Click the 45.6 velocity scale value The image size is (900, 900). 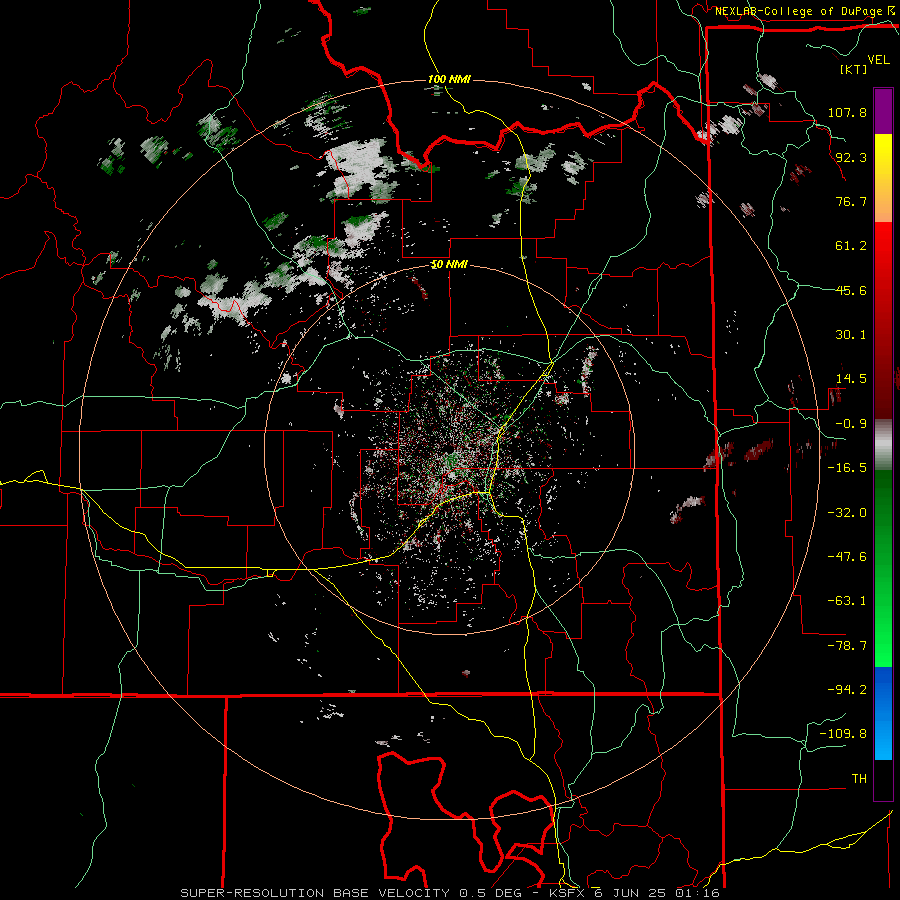pos(851,290)
